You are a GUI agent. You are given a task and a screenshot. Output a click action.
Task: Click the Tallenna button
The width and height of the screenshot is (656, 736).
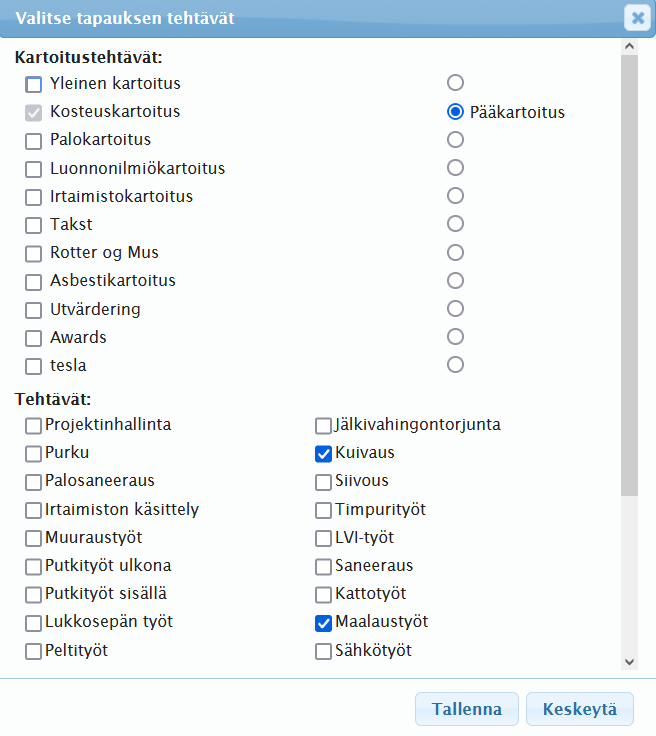coord(467,710)
